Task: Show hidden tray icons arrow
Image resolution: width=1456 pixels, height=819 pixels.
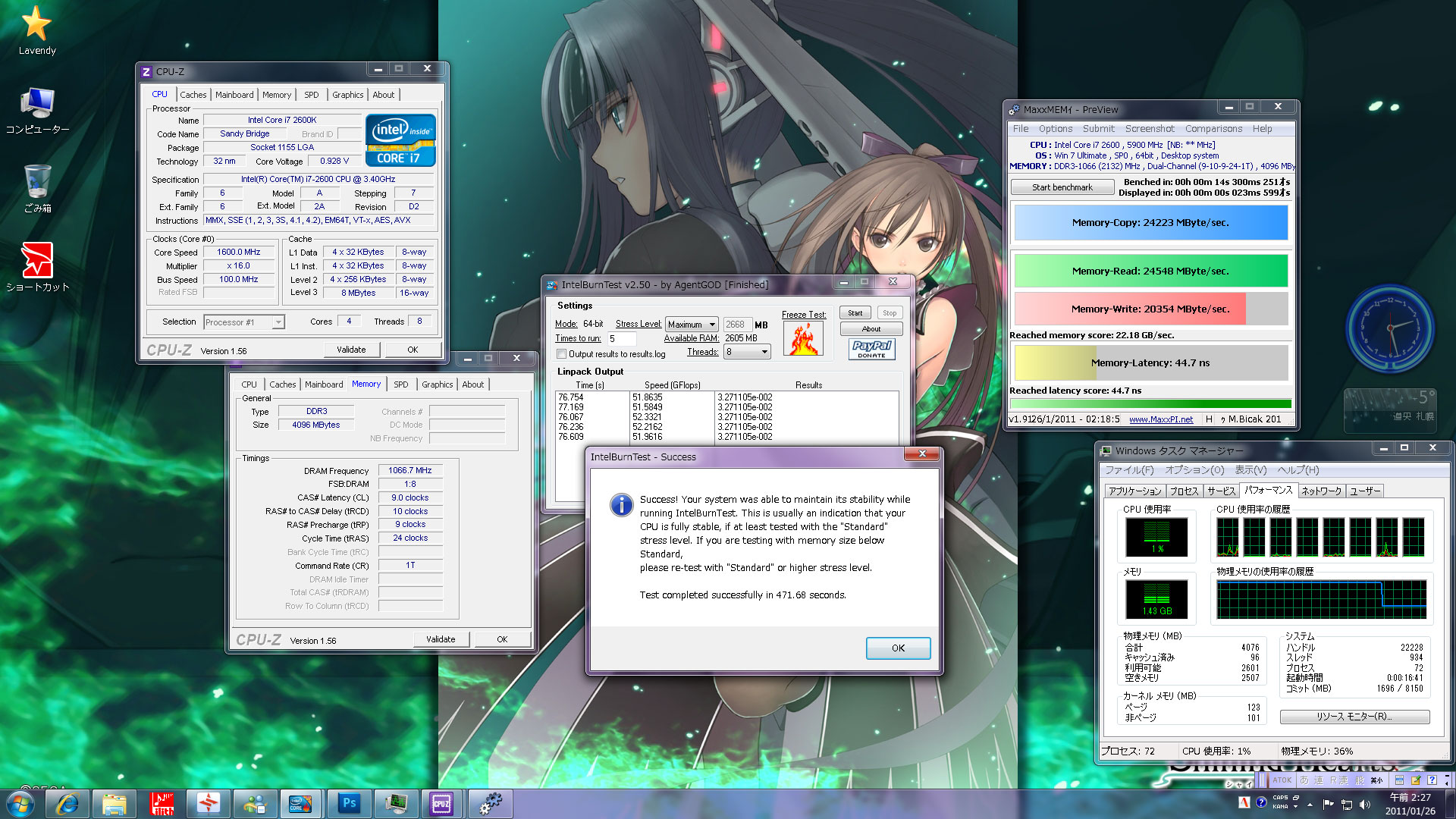Action: point(1310,804)
